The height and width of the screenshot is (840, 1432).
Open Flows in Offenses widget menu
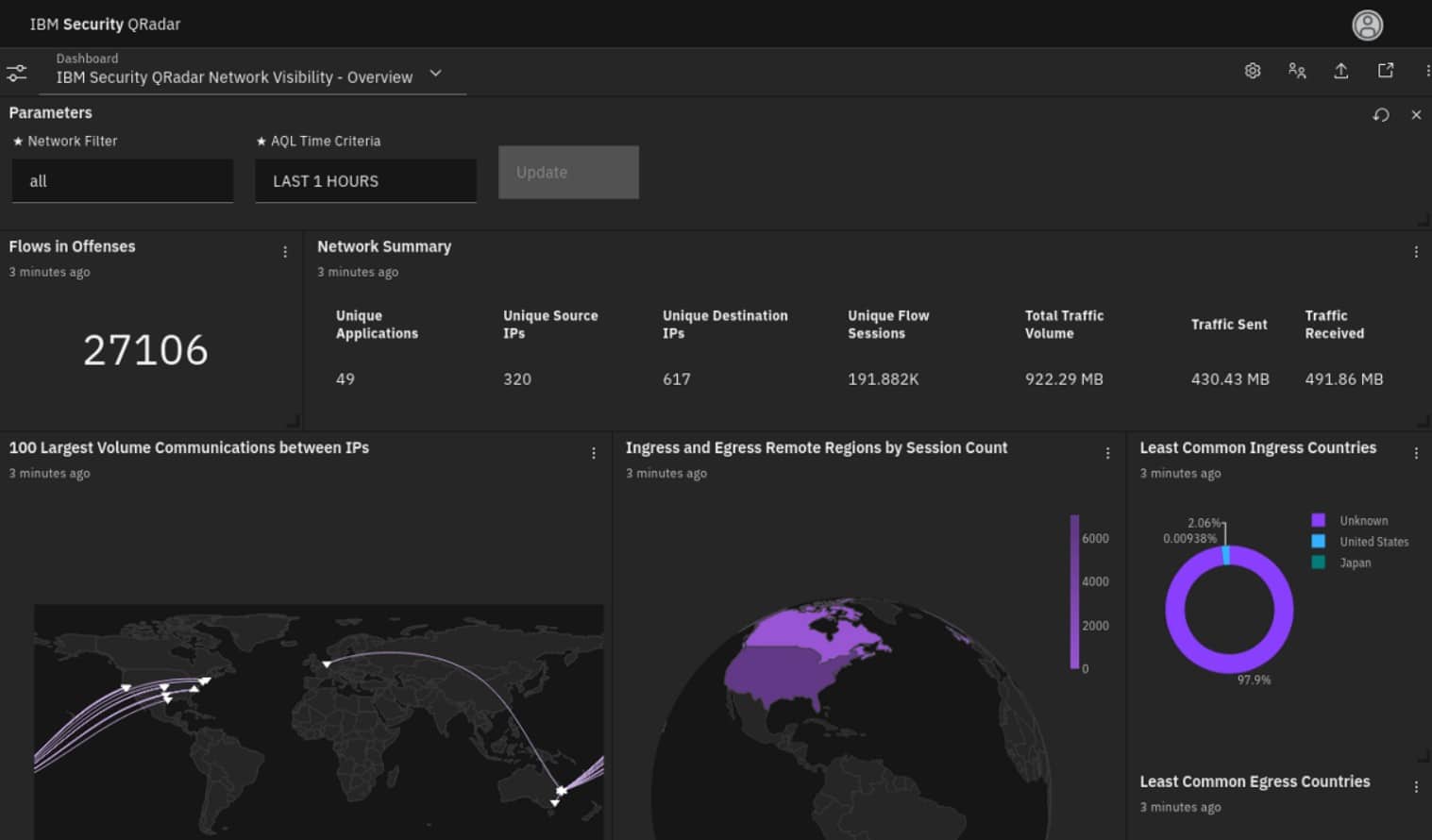(x=285, y=252)
